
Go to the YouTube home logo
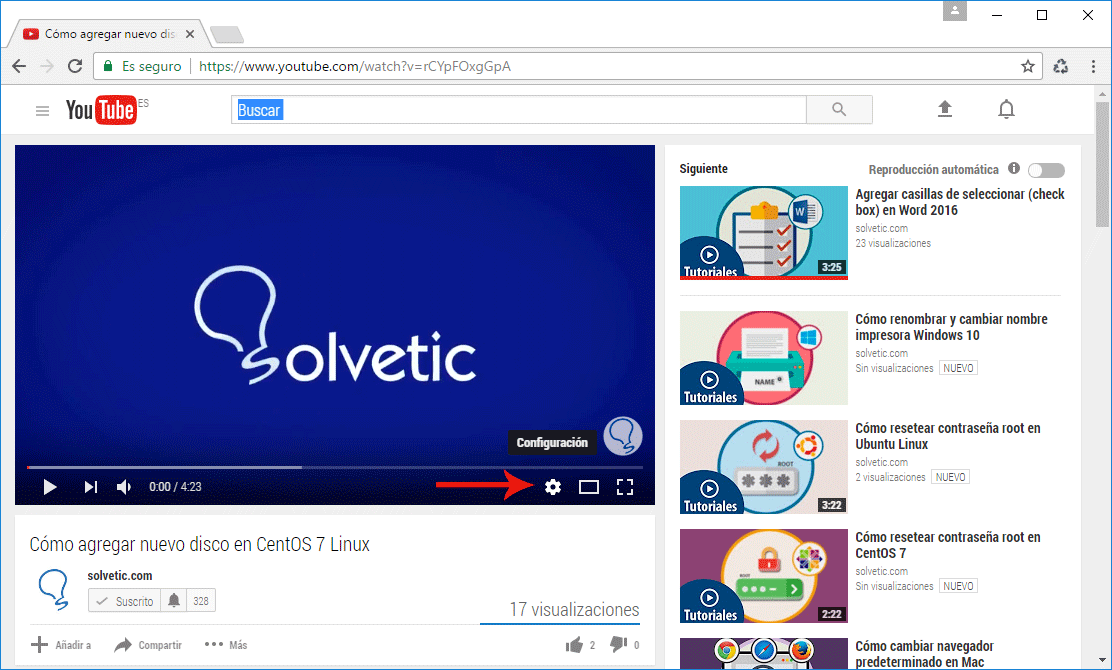click(x=101, y=110)
